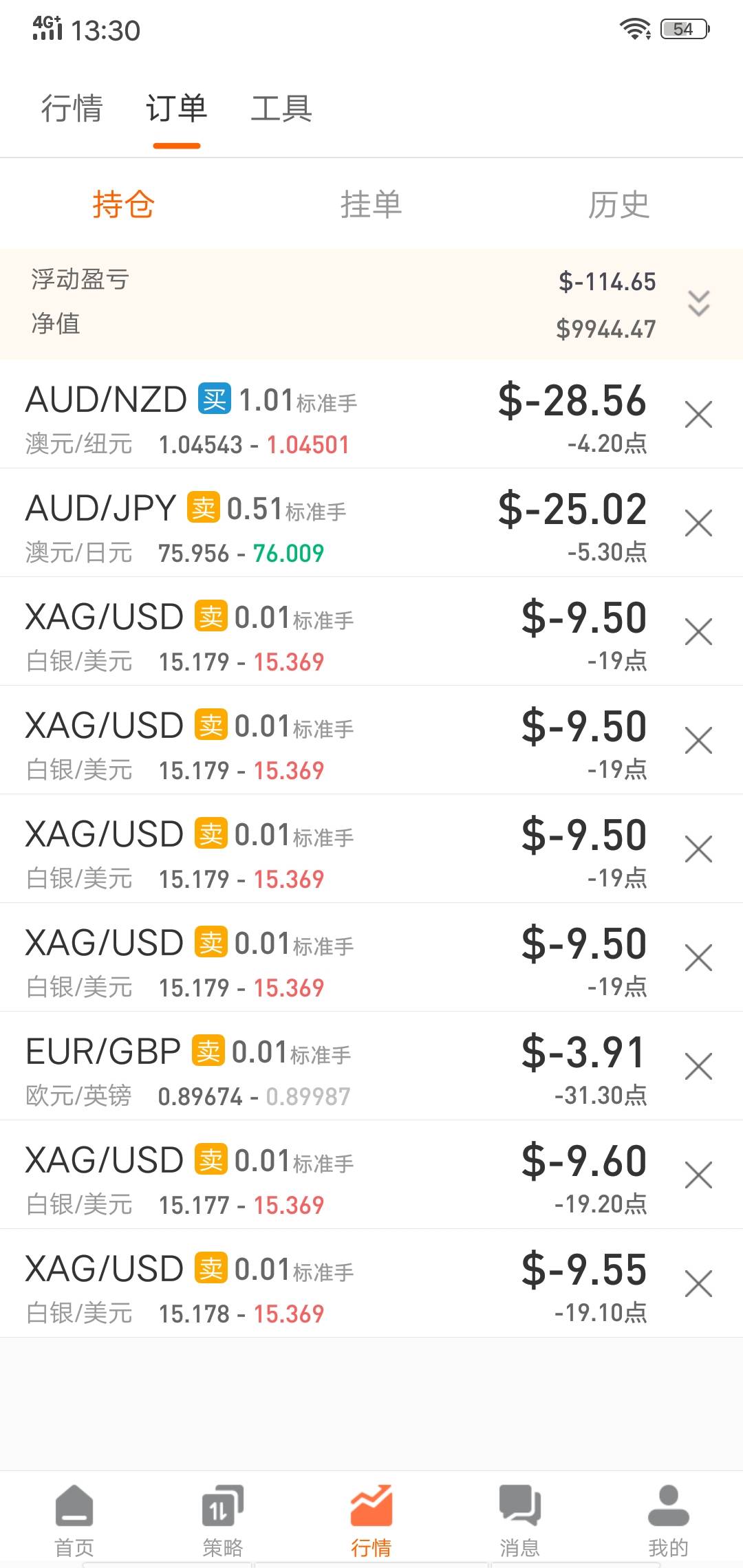
Task: Expand the floating profit summary chevron
Action: pos(698,303)
